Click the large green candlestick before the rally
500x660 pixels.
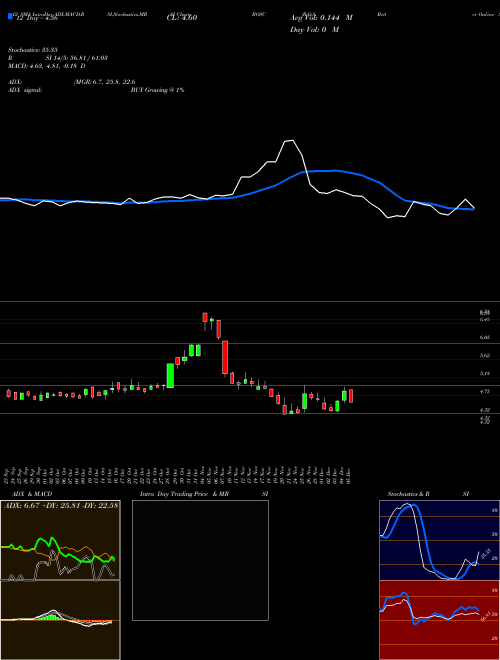tap(170, 375)
